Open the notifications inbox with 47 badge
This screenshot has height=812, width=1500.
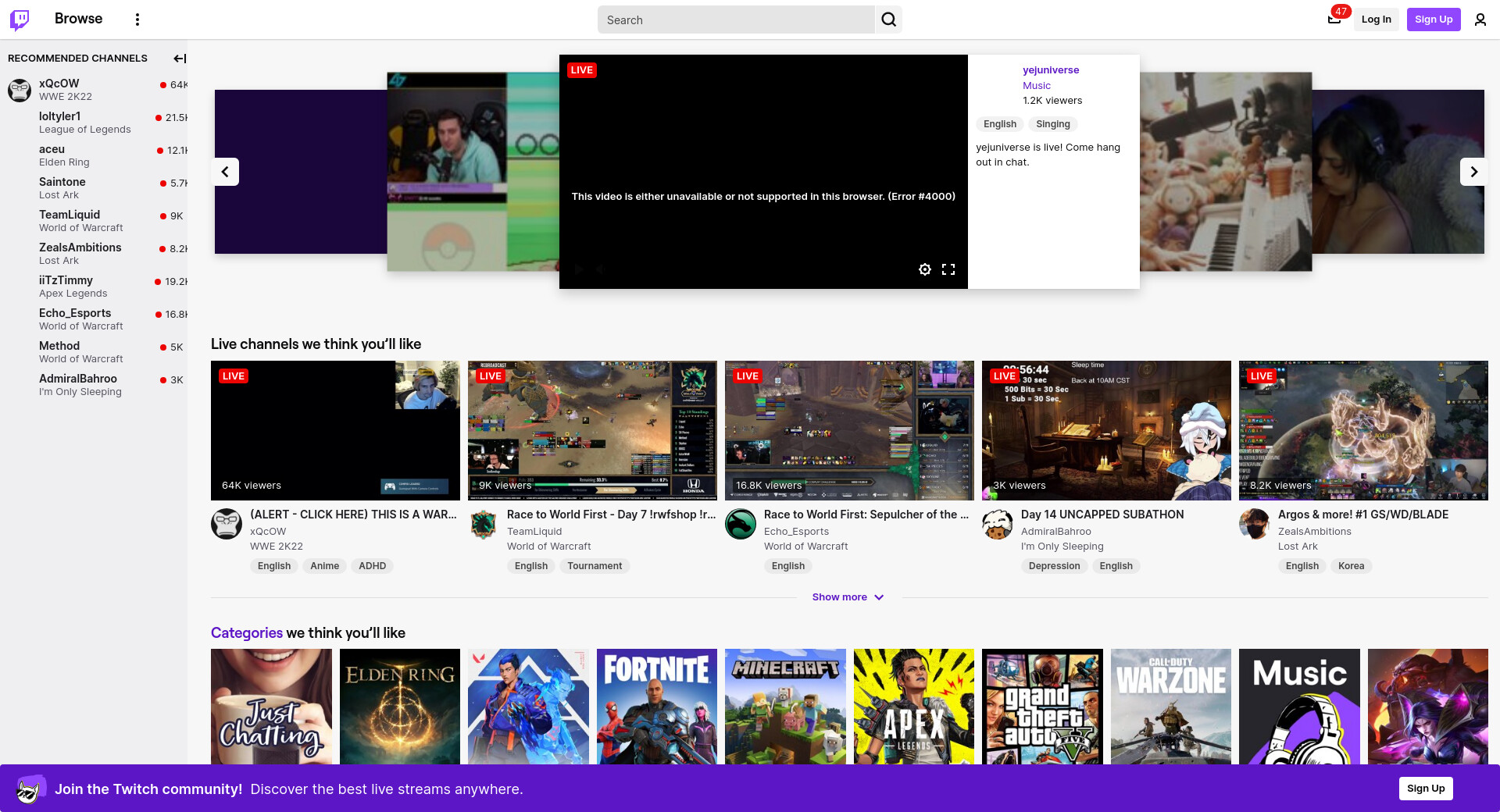tap(1334, 20)
